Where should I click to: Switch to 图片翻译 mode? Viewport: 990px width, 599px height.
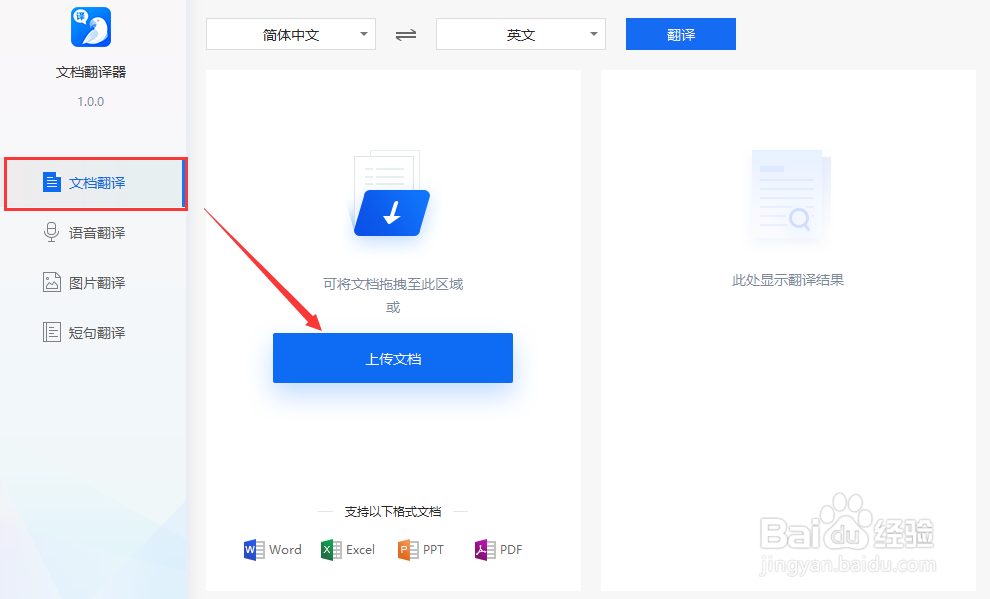pyautogui.click(x=52, y=282)
